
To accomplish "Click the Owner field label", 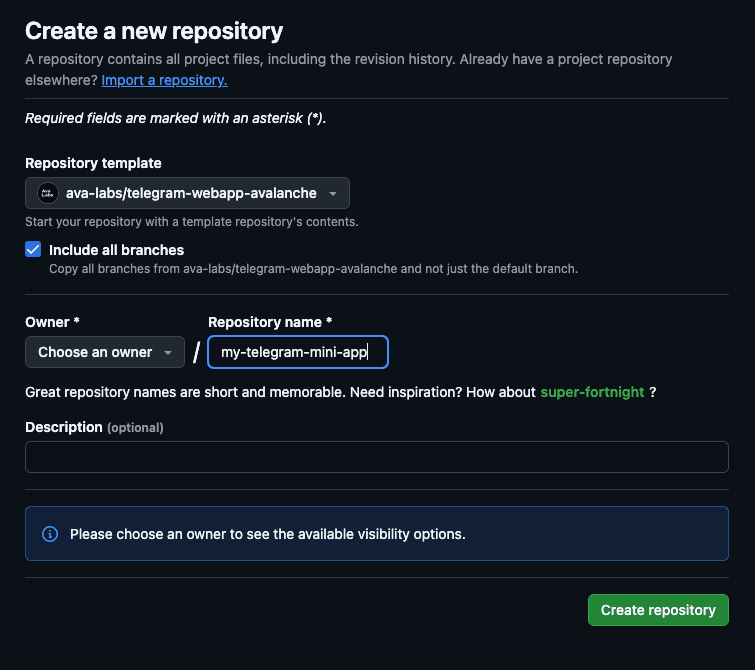I will click(x=51, y=322).
